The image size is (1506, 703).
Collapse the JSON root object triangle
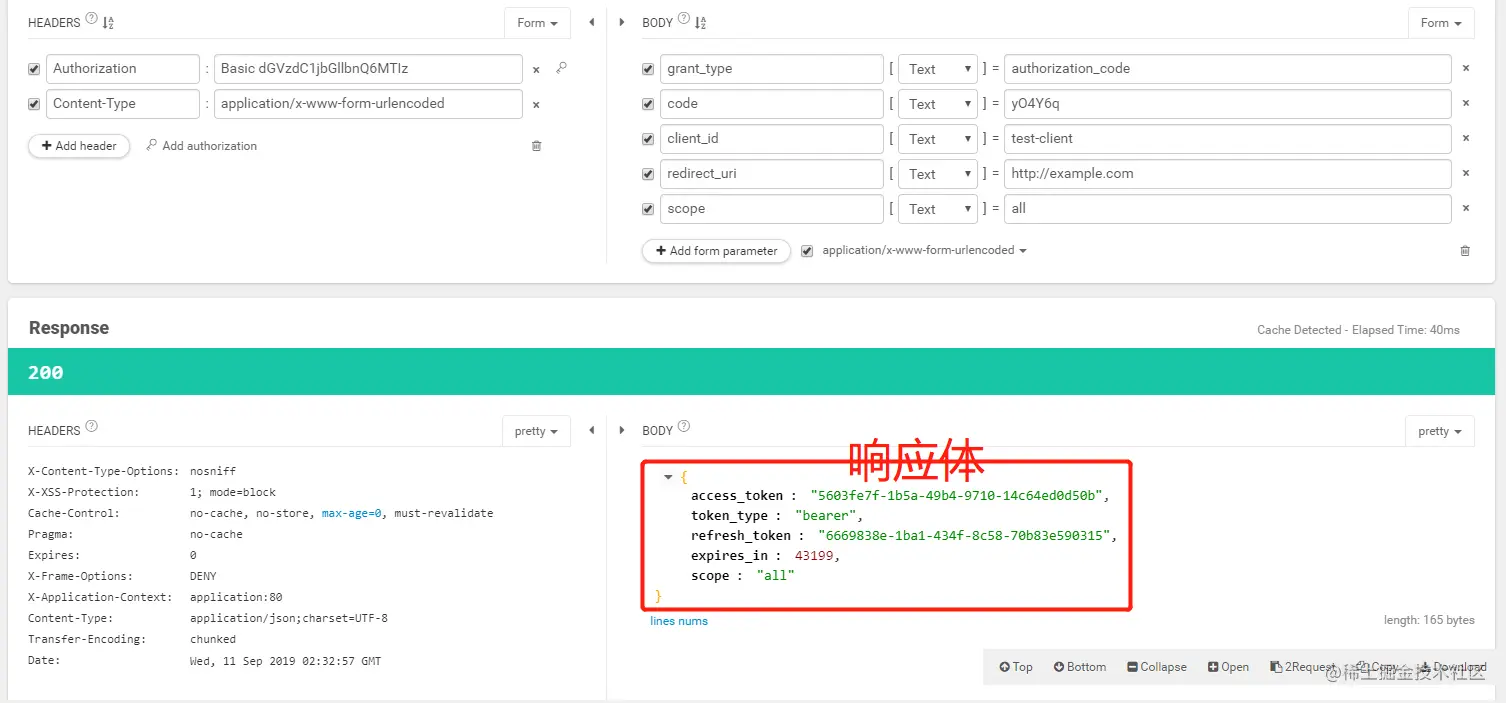[668, 477]
